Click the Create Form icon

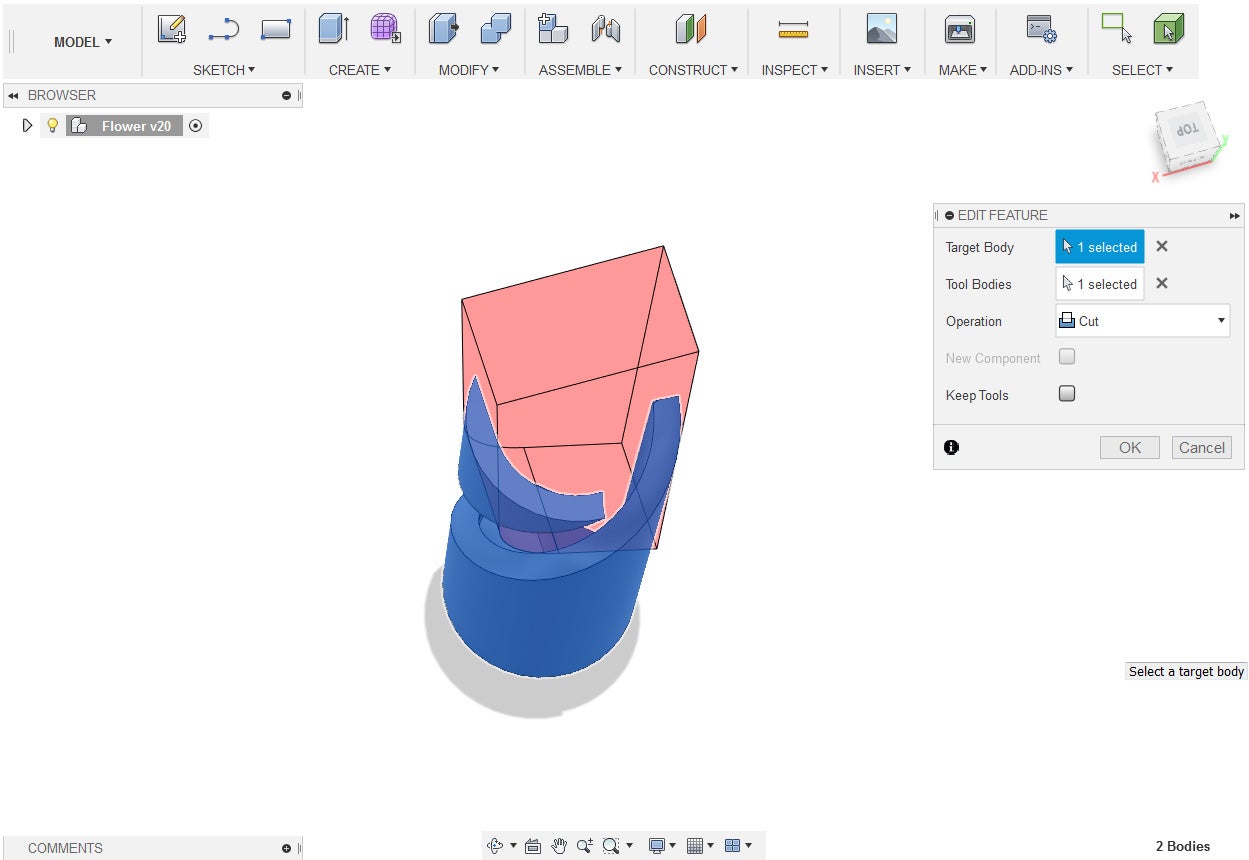pos(385,30)
